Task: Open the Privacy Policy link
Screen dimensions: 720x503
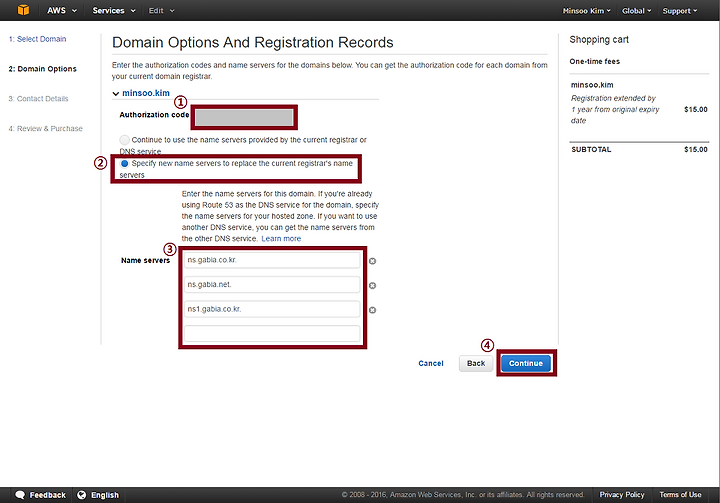Action: (x=622, y=495)
